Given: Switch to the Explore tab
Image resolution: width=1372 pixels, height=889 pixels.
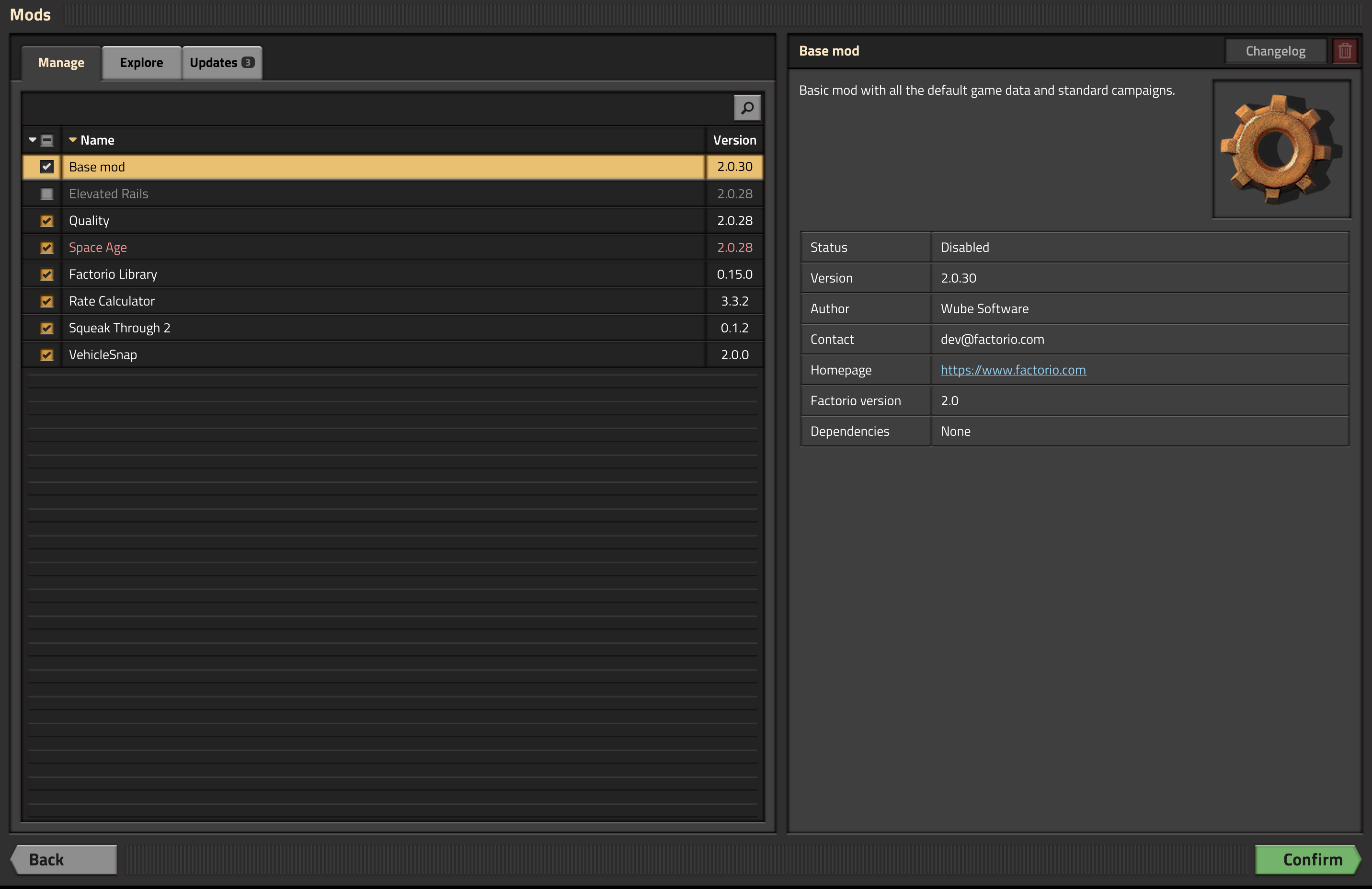Looking at the screenshot, I should pos(141,62).
